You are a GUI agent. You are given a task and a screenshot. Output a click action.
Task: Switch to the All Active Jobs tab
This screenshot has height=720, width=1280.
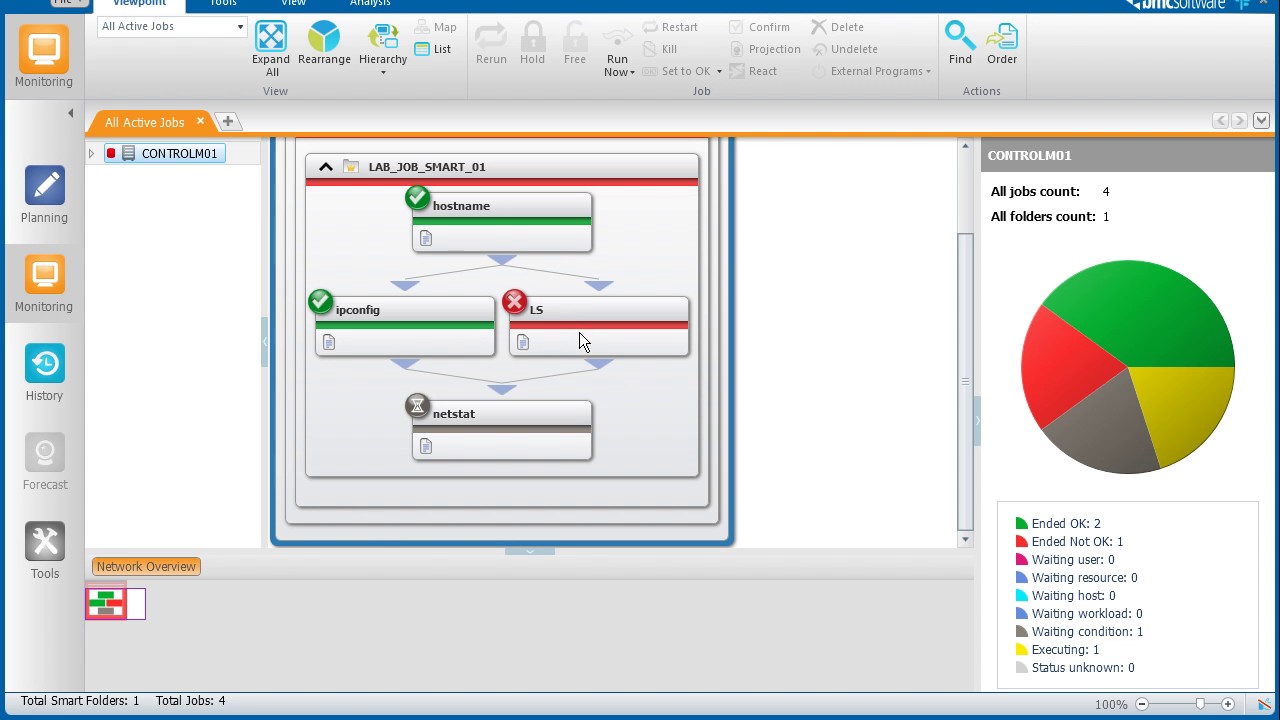144,122
